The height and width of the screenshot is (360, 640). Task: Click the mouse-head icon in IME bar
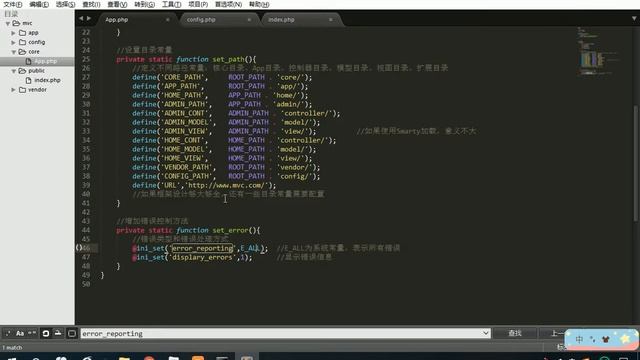tap(606, 339)
